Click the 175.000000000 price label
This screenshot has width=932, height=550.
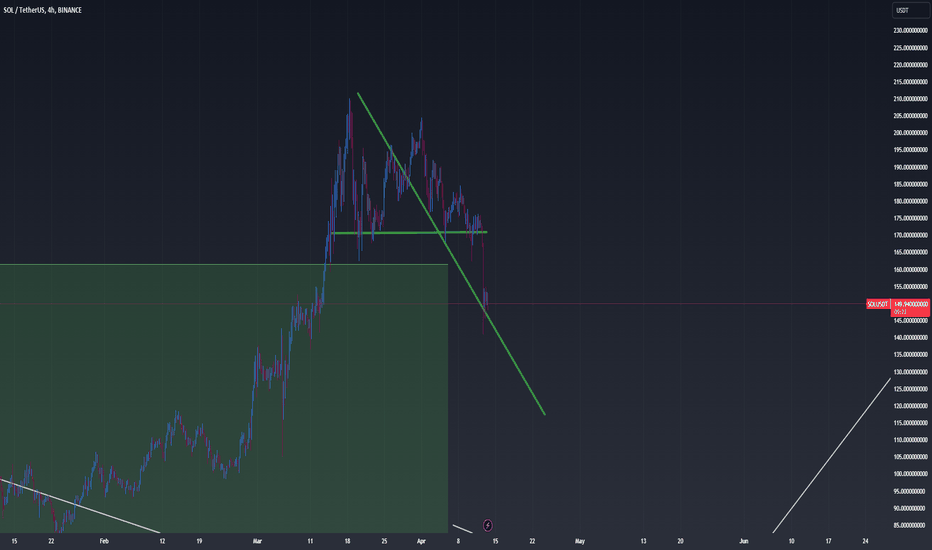pos(911,218)
